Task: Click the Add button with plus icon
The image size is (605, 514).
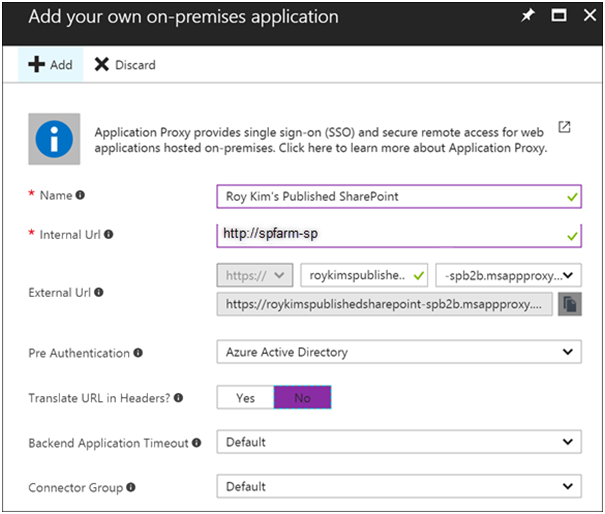Action: 51,64
